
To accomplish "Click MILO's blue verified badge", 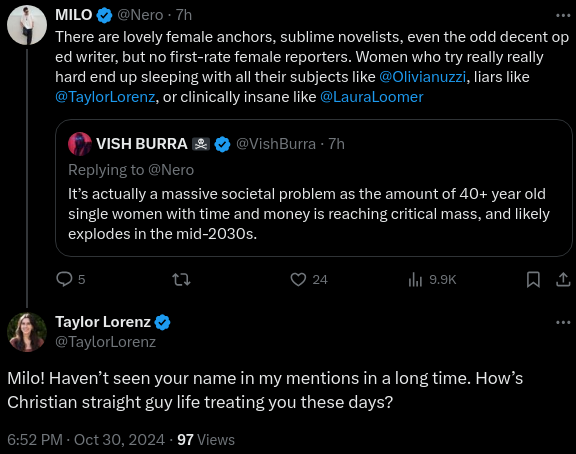I will point(105,15).
